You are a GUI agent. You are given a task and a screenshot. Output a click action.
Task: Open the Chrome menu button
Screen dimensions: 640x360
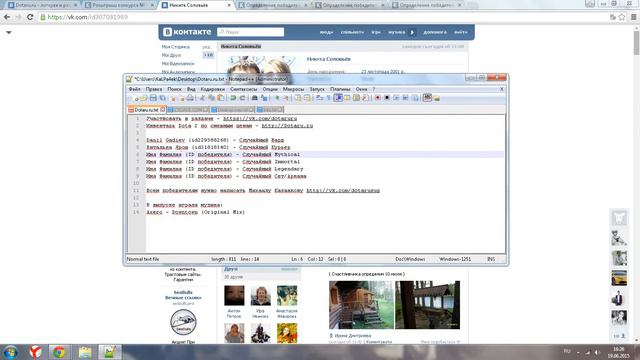[633, 17]
